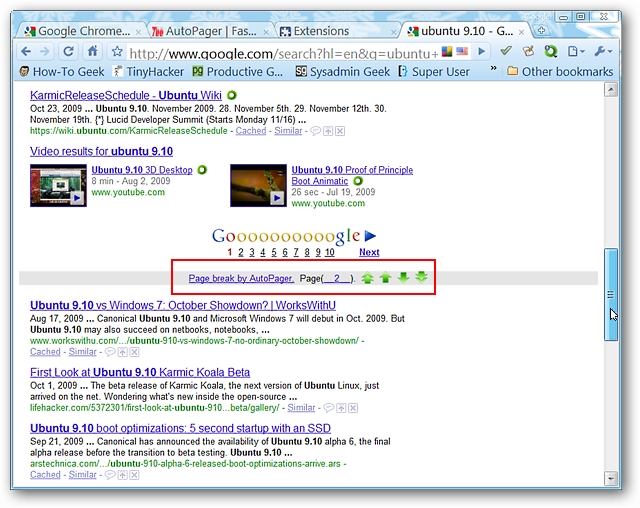Click the scrollbar up arrow
This screenshot has height=508, width=640.
(x=611, y=89)
